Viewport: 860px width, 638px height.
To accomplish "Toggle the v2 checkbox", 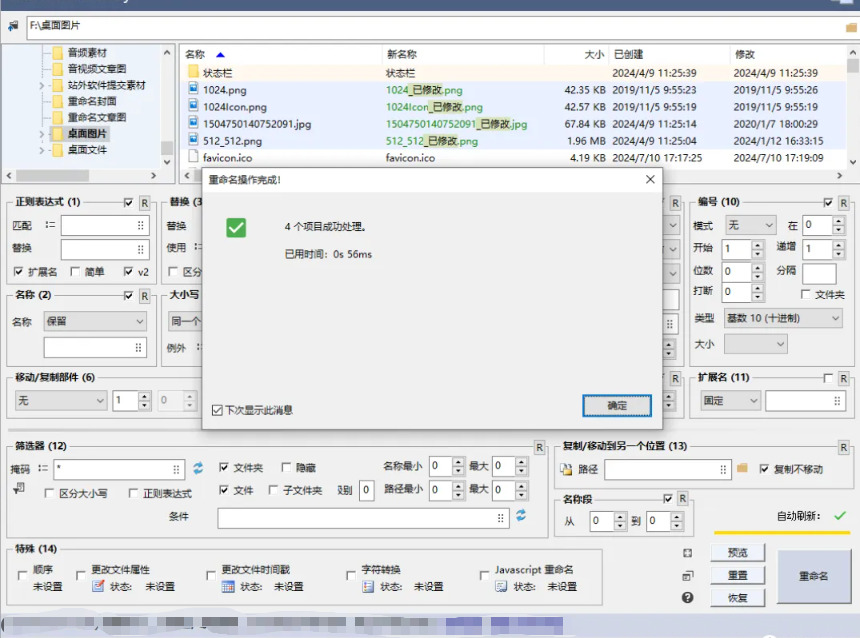I will tap(128, 271).
